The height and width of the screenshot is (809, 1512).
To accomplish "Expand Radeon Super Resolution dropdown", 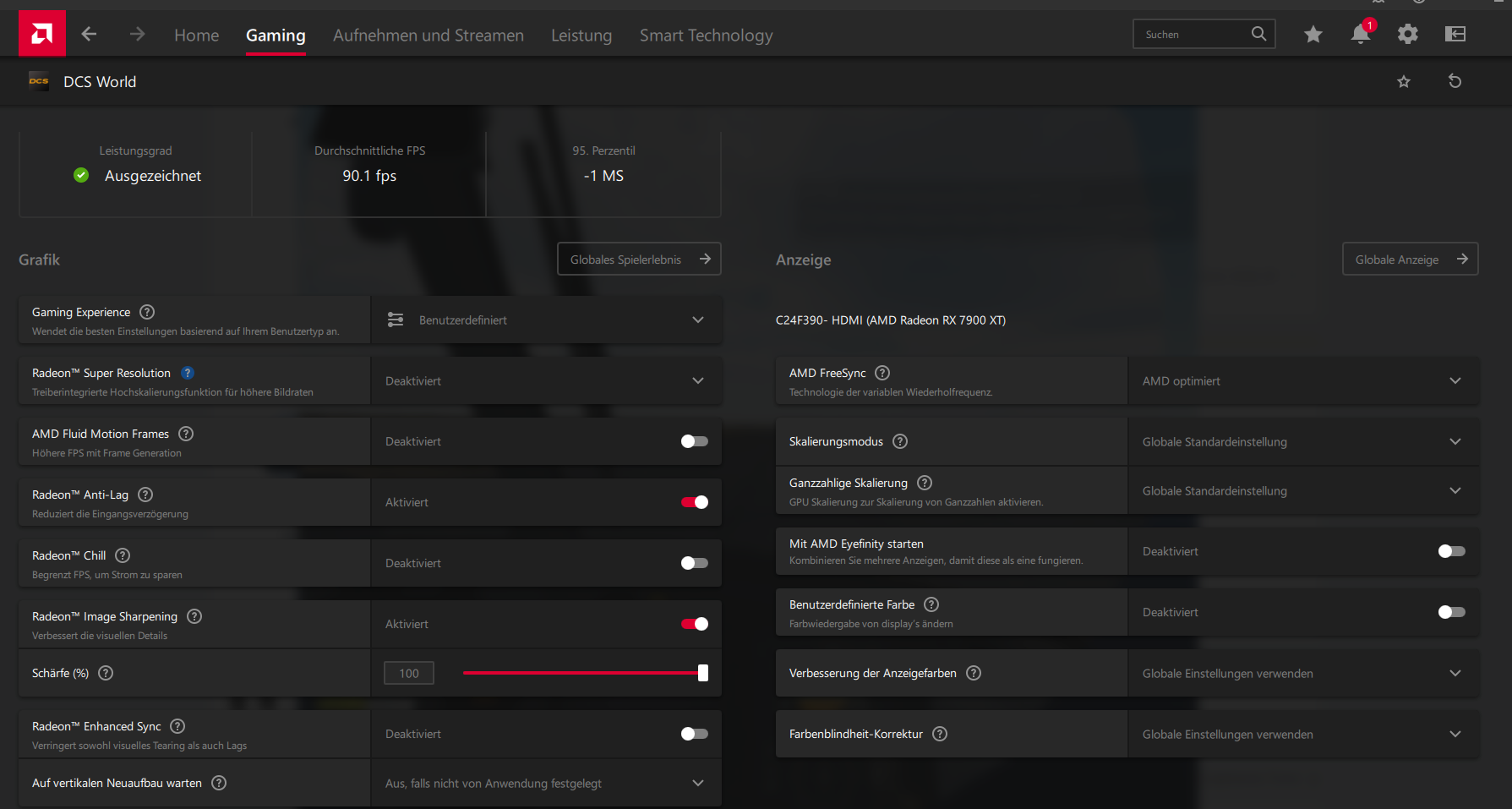I will tap(546, 380).
